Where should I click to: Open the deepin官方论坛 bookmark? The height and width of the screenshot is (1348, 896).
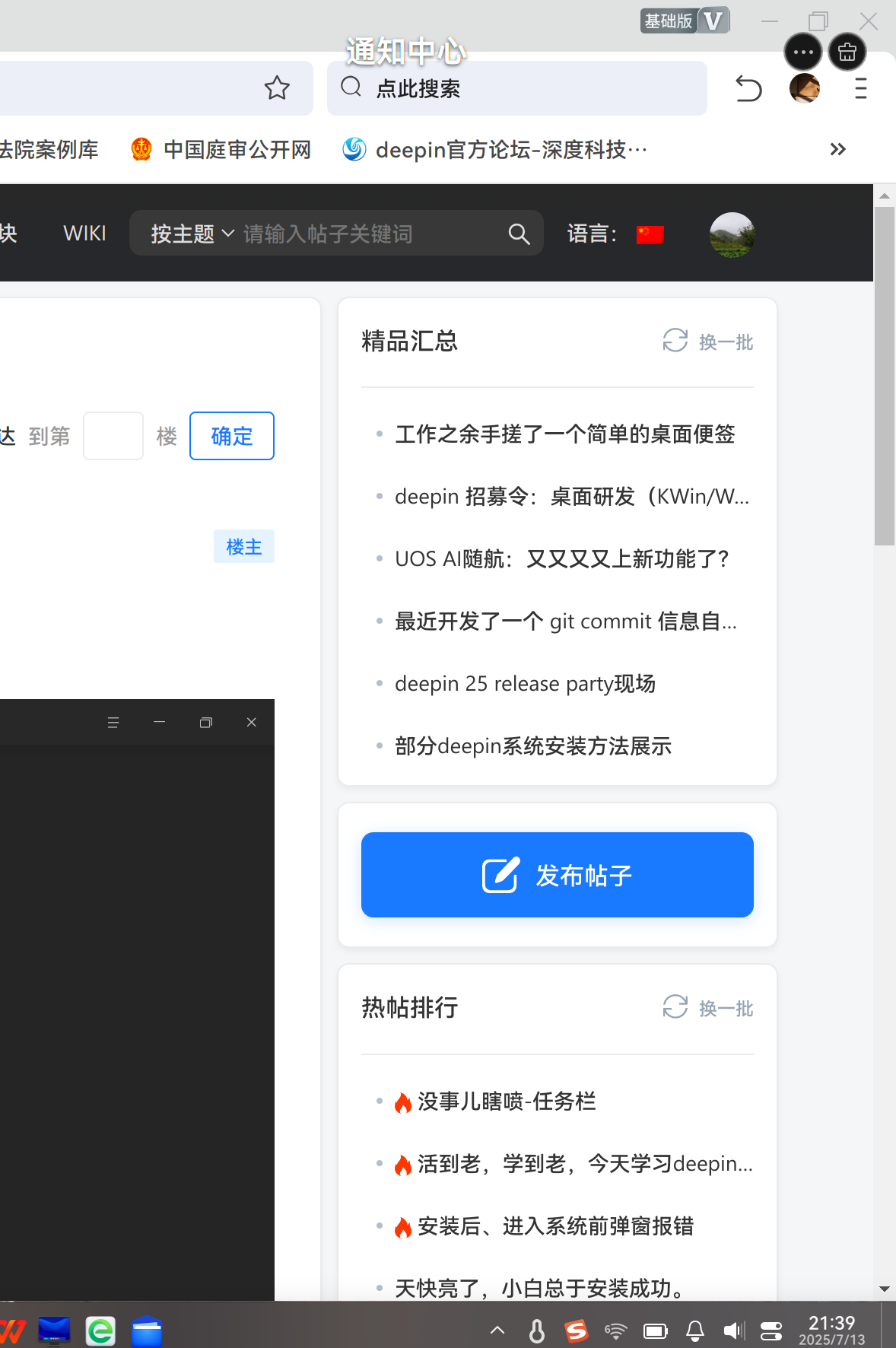tap(495, 150)
